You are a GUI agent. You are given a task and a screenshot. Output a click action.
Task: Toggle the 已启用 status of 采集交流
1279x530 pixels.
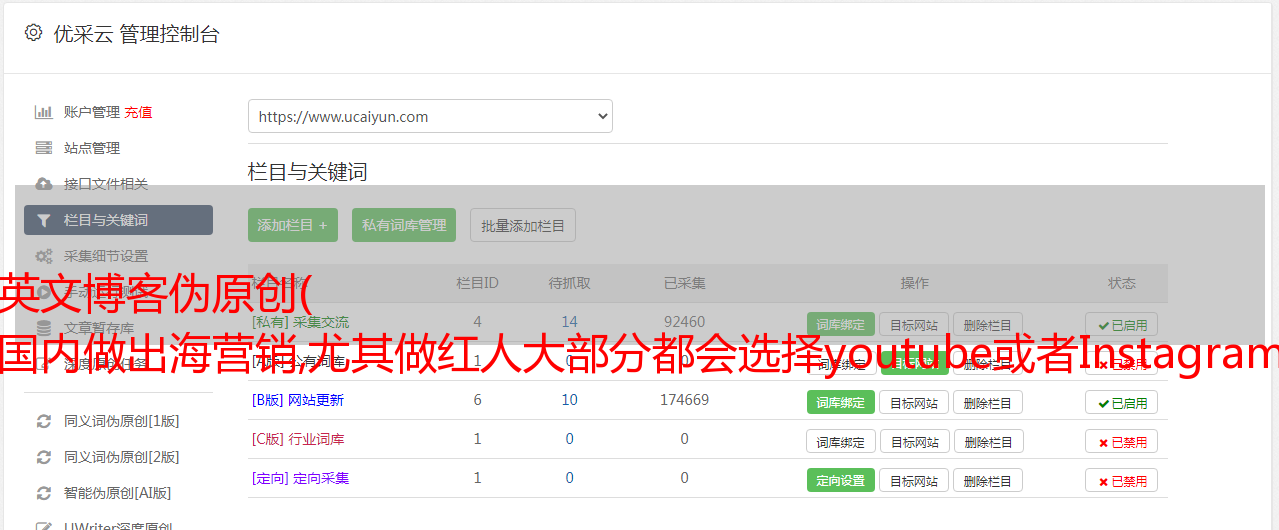click(x=1122, y=324)
